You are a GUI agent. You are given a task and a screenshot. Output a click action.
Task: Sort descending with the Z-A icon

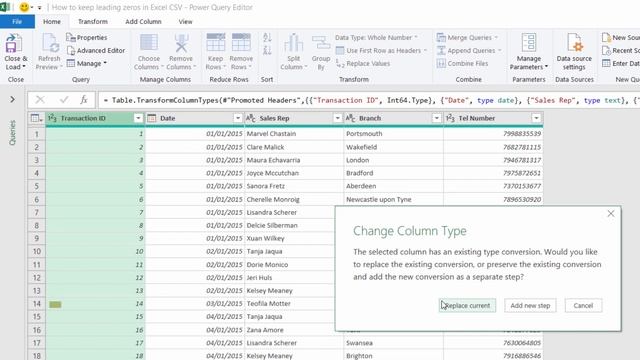click(x=267, y=51)
